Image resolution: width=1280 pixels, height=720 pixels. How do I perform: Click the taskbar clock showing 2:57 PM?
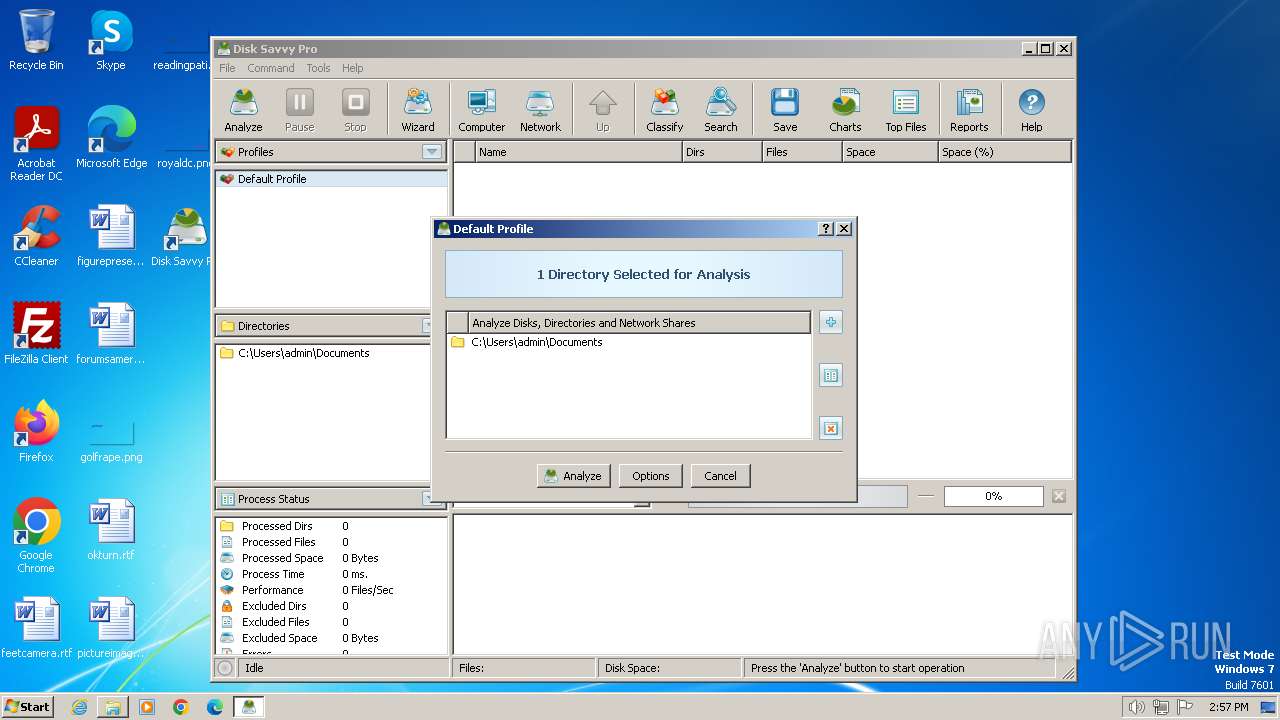1228,707
